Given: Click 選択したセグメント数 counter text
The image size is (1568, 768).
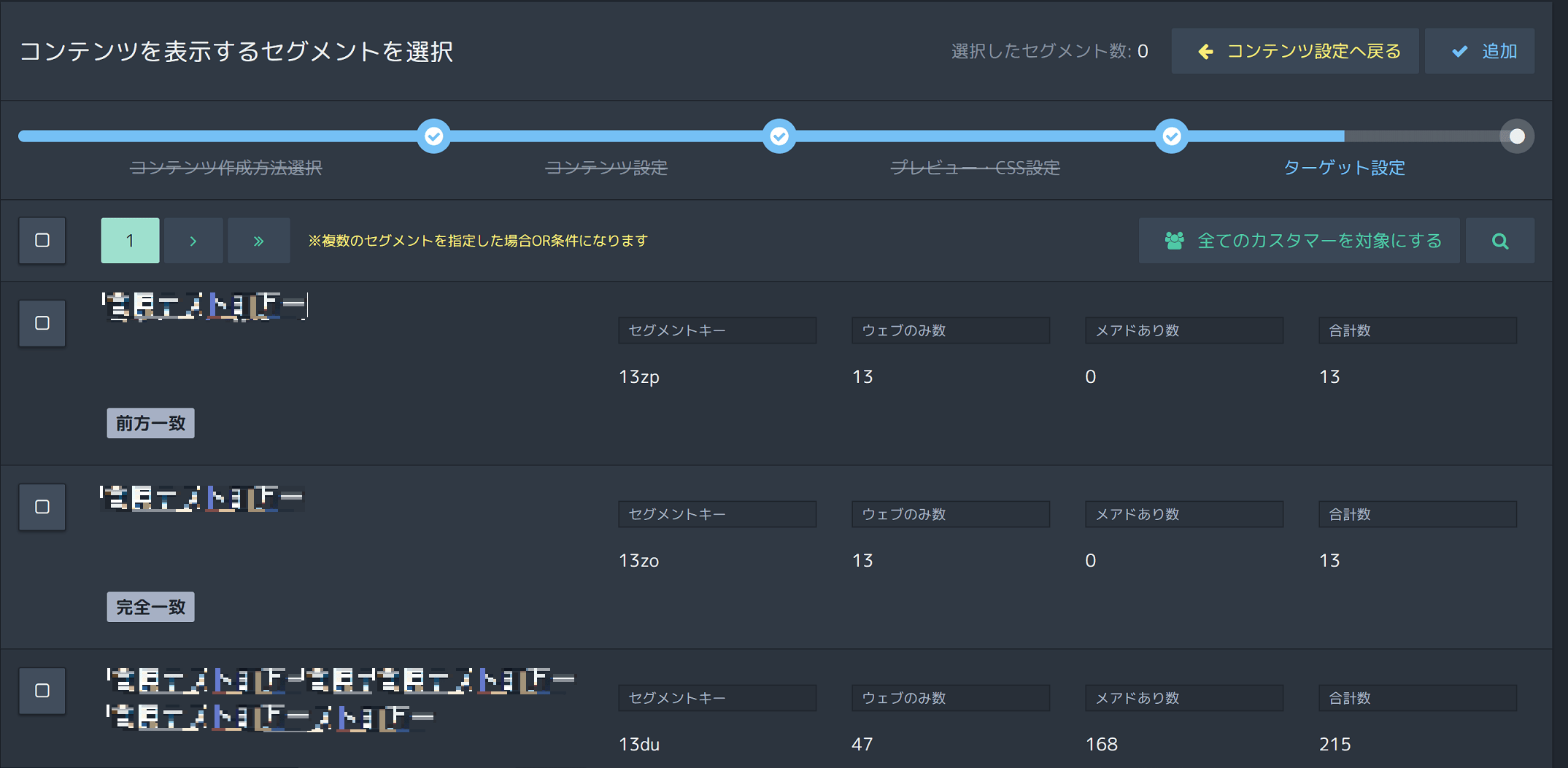Looking at the screenshot, I should (1049, 51).
